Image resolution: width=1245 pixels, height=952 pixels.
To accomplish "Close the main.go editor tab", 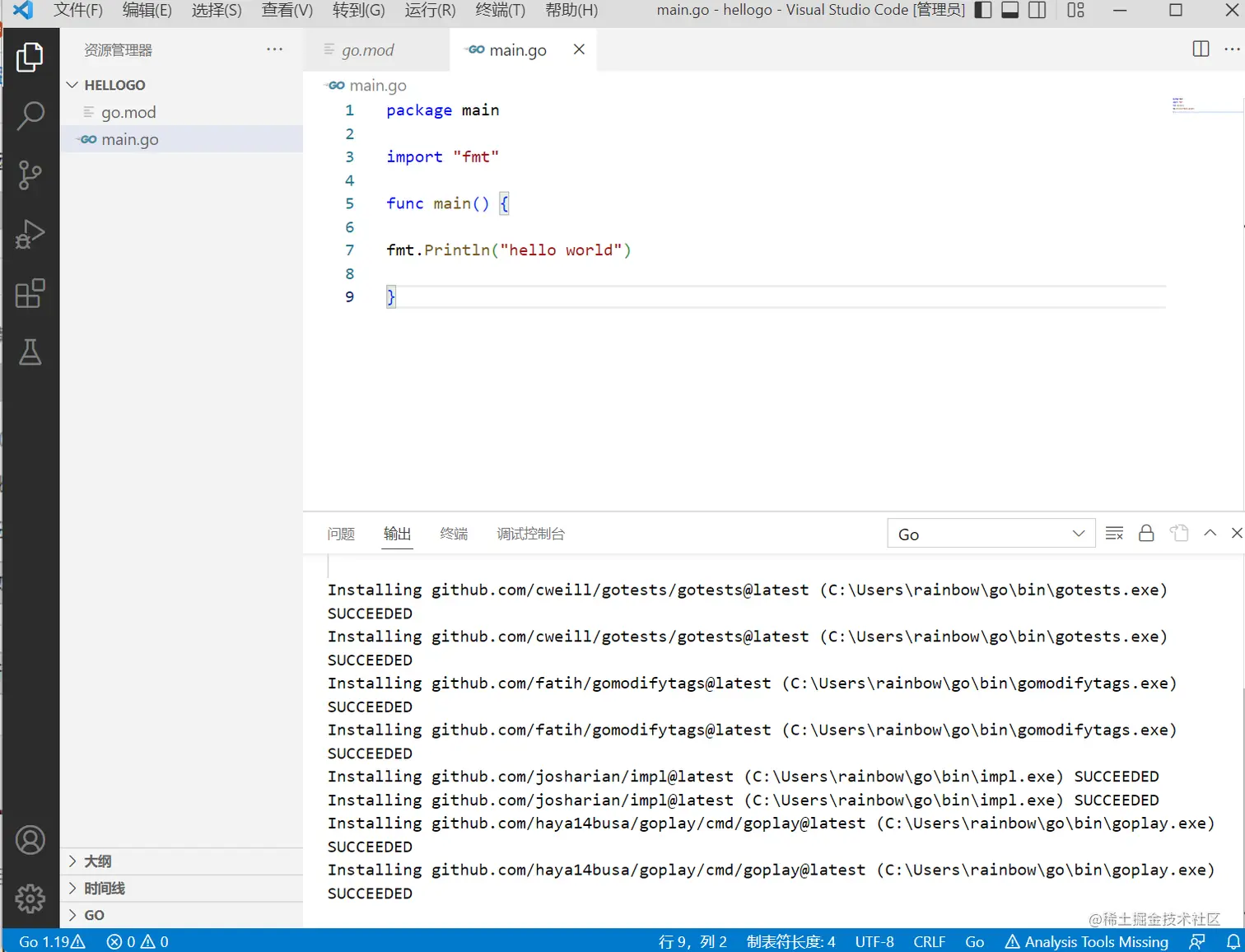I will click(x=579, y=49).
